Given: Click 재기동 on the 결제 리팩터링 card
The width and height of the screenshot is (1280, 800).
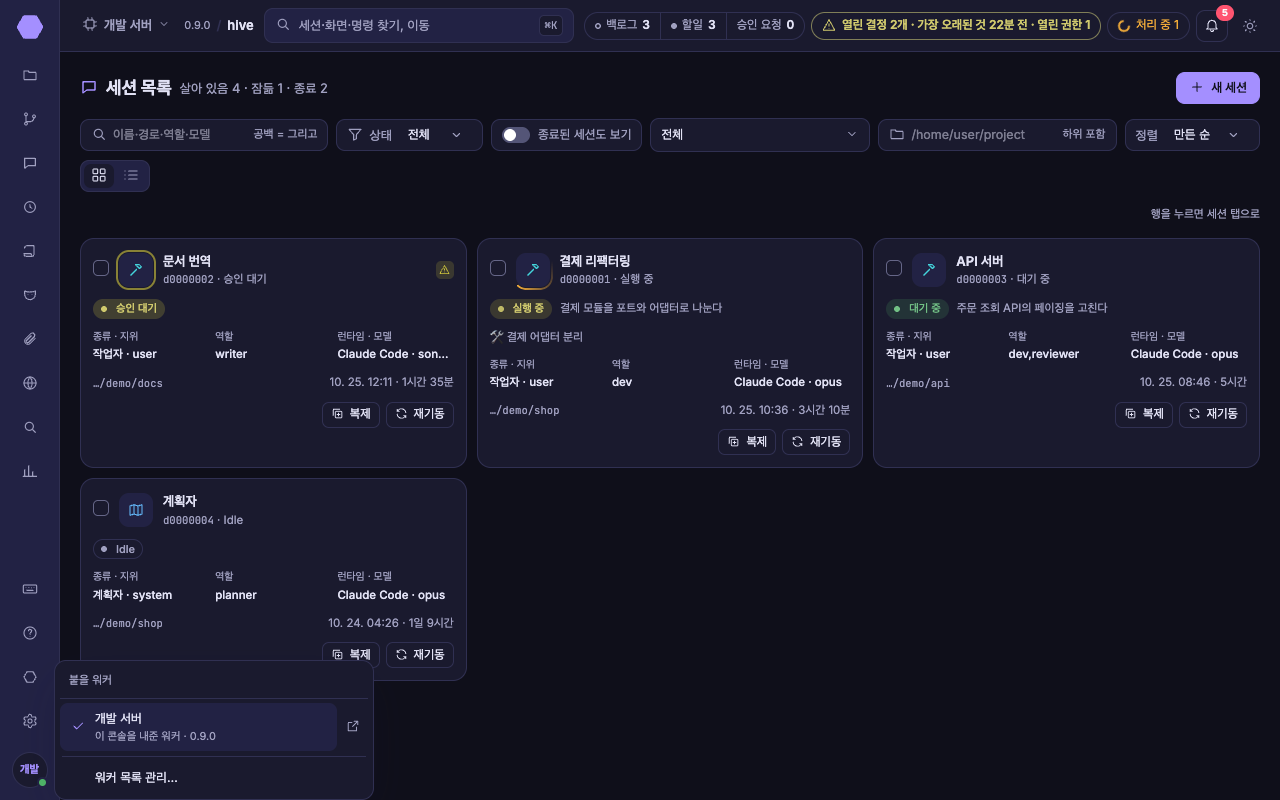Looking at the screenshot, I should point(816,442).
